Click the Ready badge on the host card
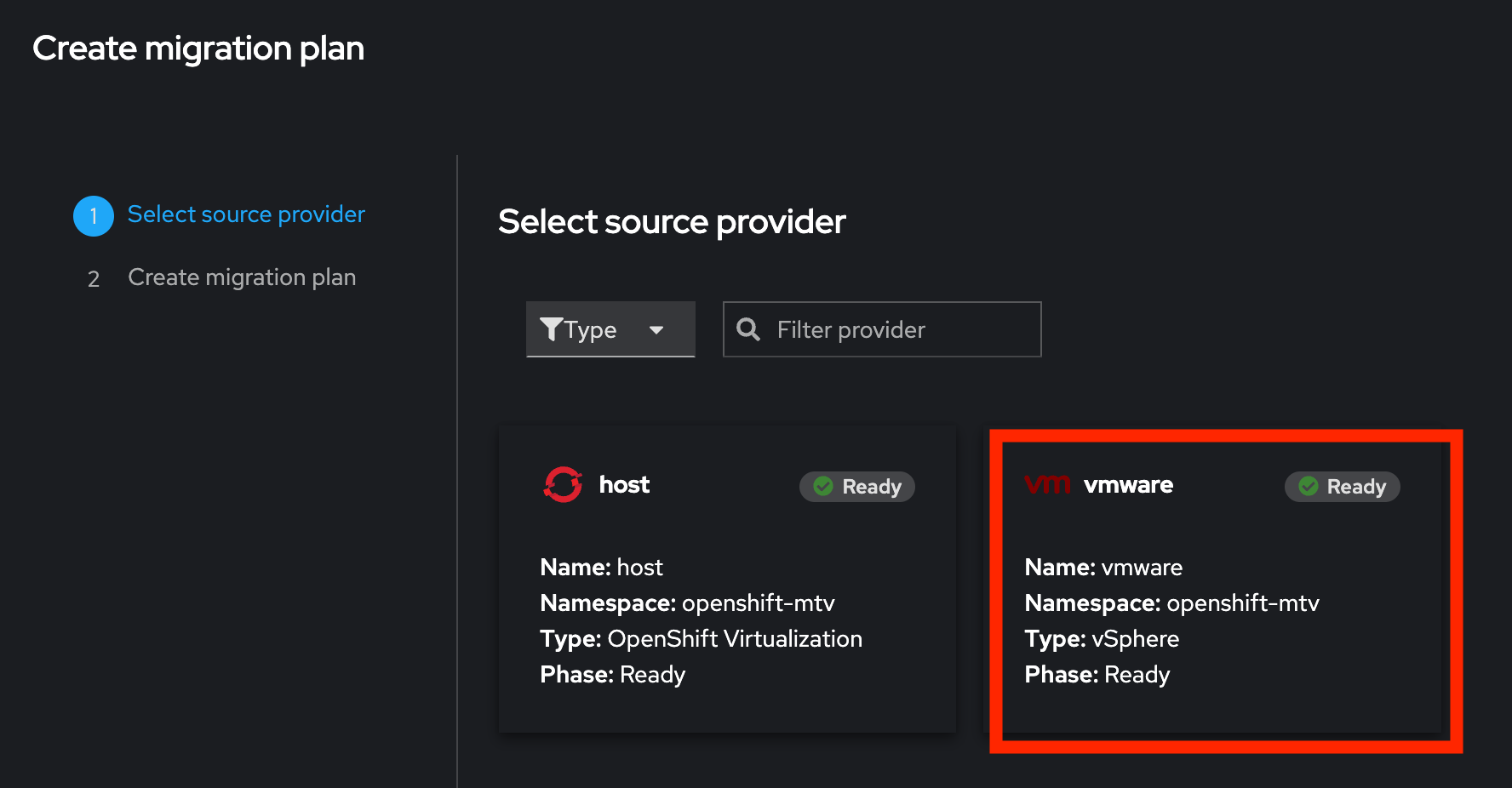 coord(856,487)
